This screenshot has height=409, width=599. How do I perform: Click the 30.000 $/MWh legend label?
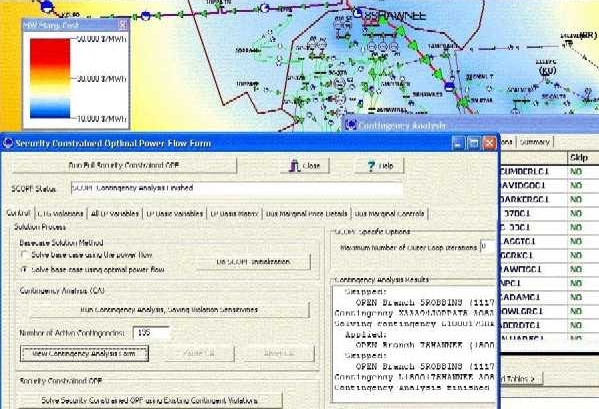102,79
